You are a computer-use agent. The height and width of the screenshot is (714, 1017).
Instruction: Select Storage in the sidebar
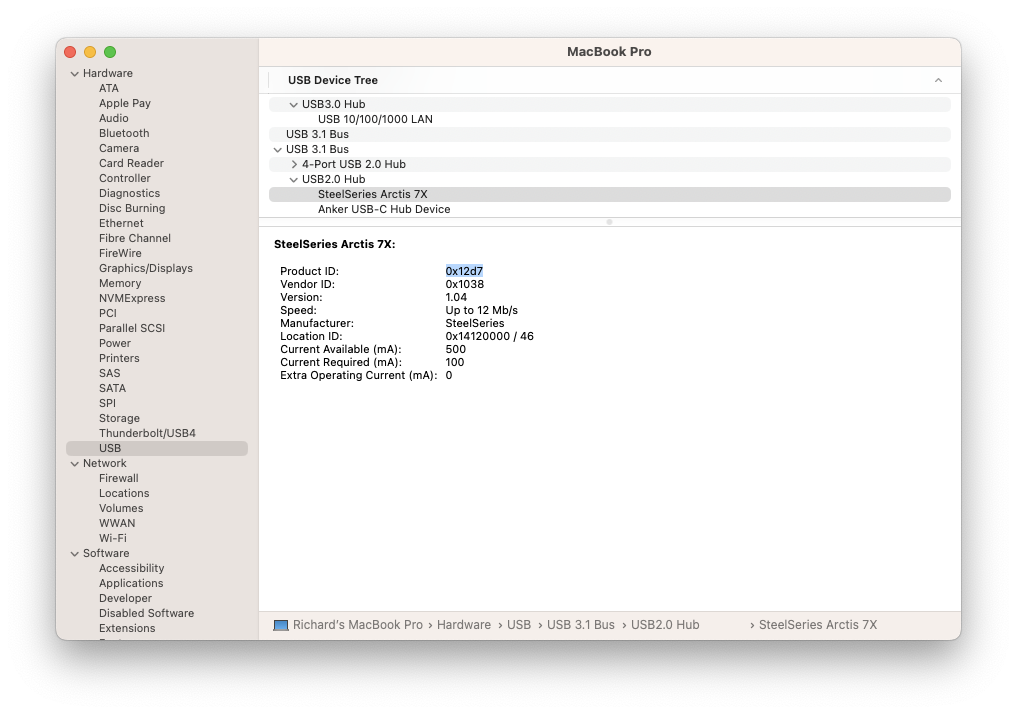pos(119,418)
